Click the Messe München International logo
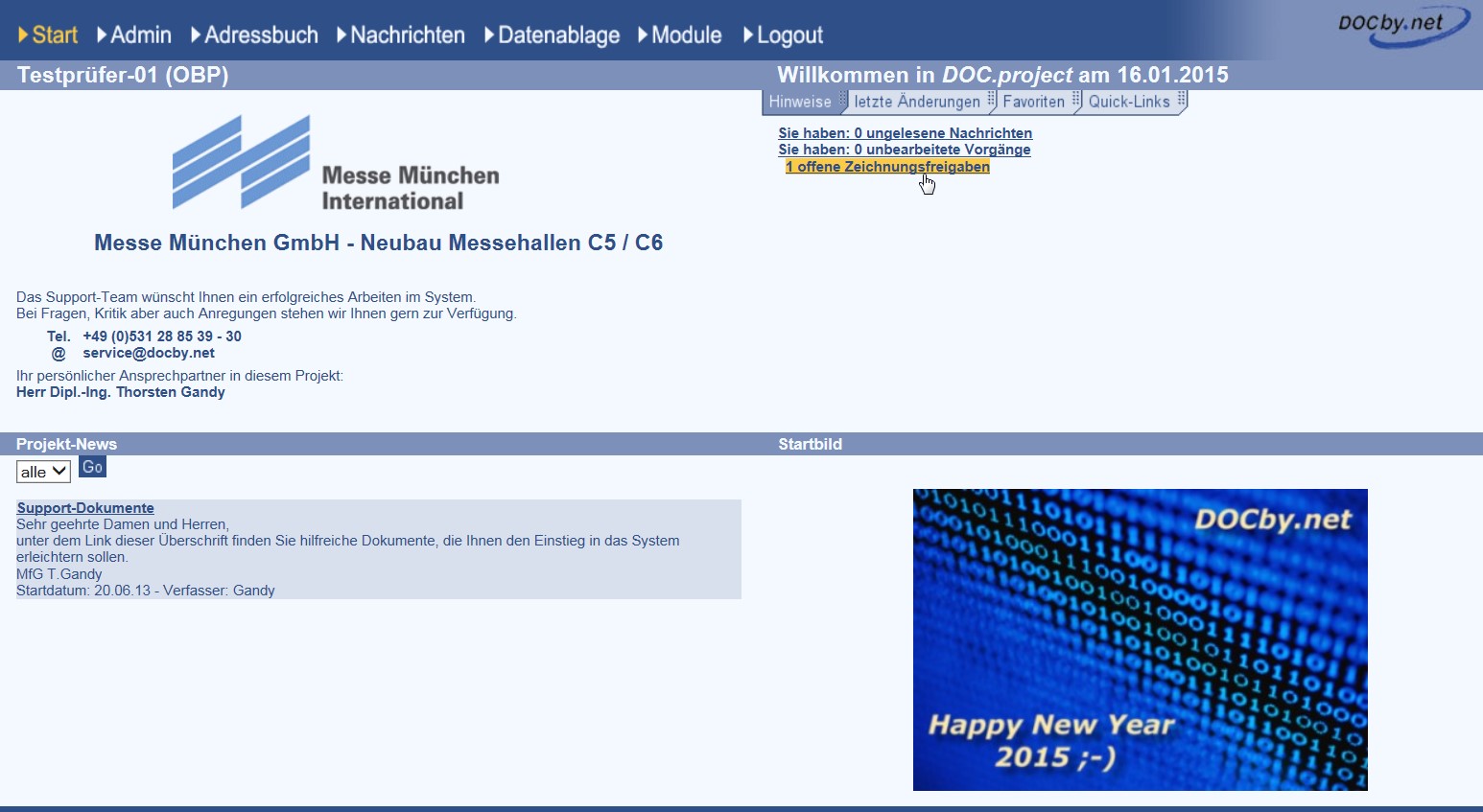Viewport: 1483px width, 812px height. 336,162
